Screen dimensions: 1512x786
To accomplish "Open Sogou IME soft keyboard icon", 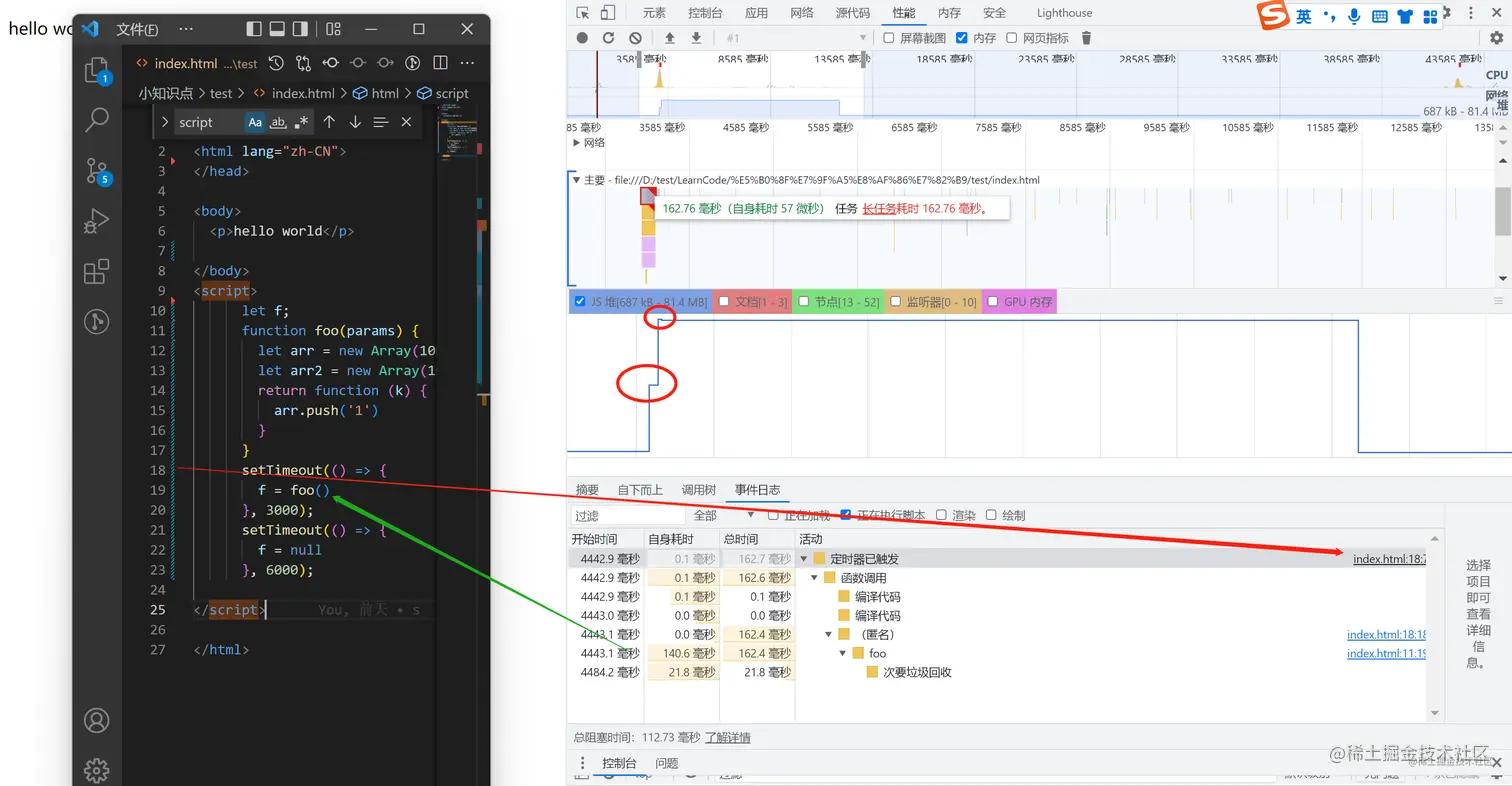I will [1380, 16].
